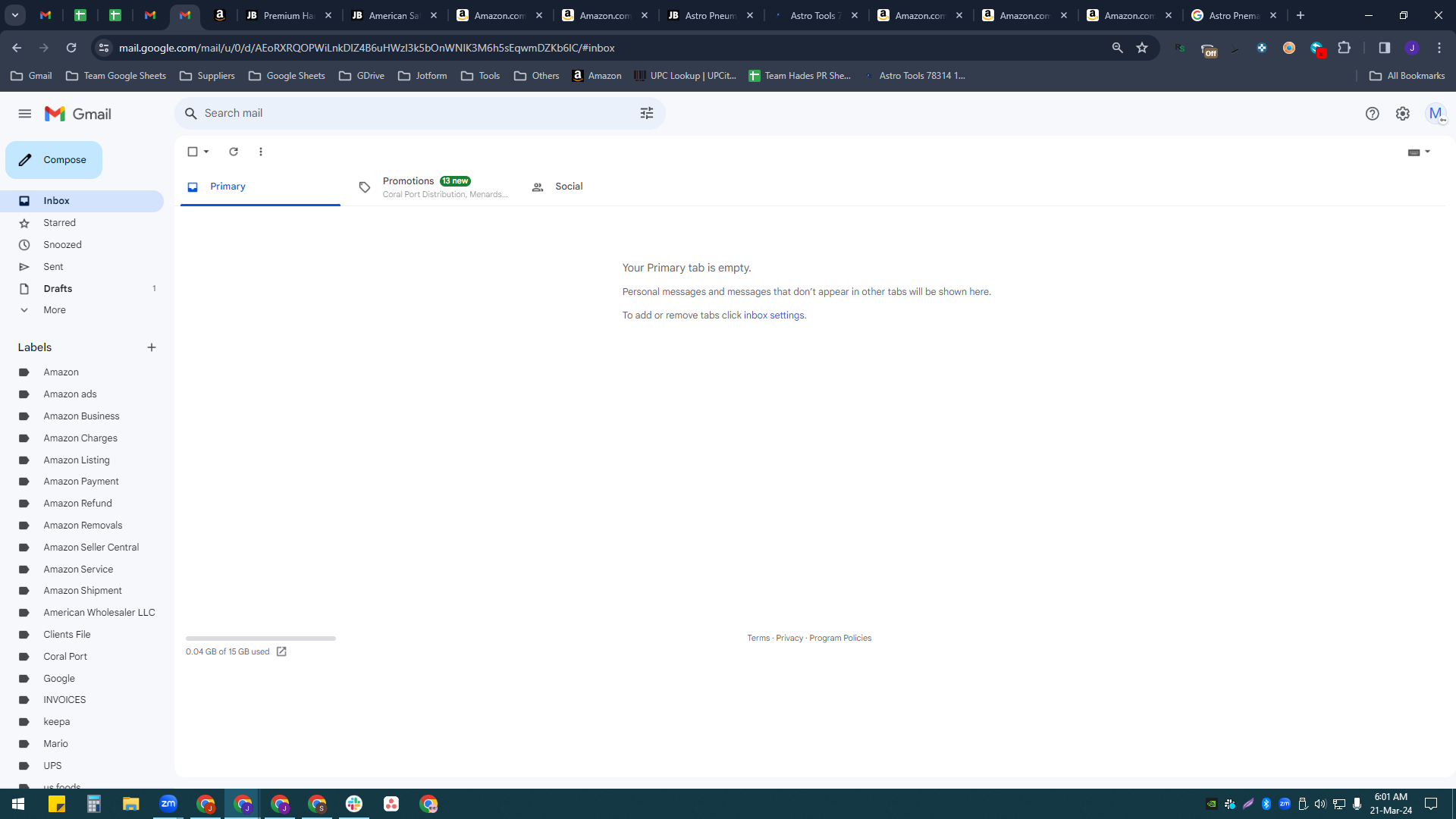The image size is (1456, 819).
Task: Reload the browser page
Action: [71, 48]
